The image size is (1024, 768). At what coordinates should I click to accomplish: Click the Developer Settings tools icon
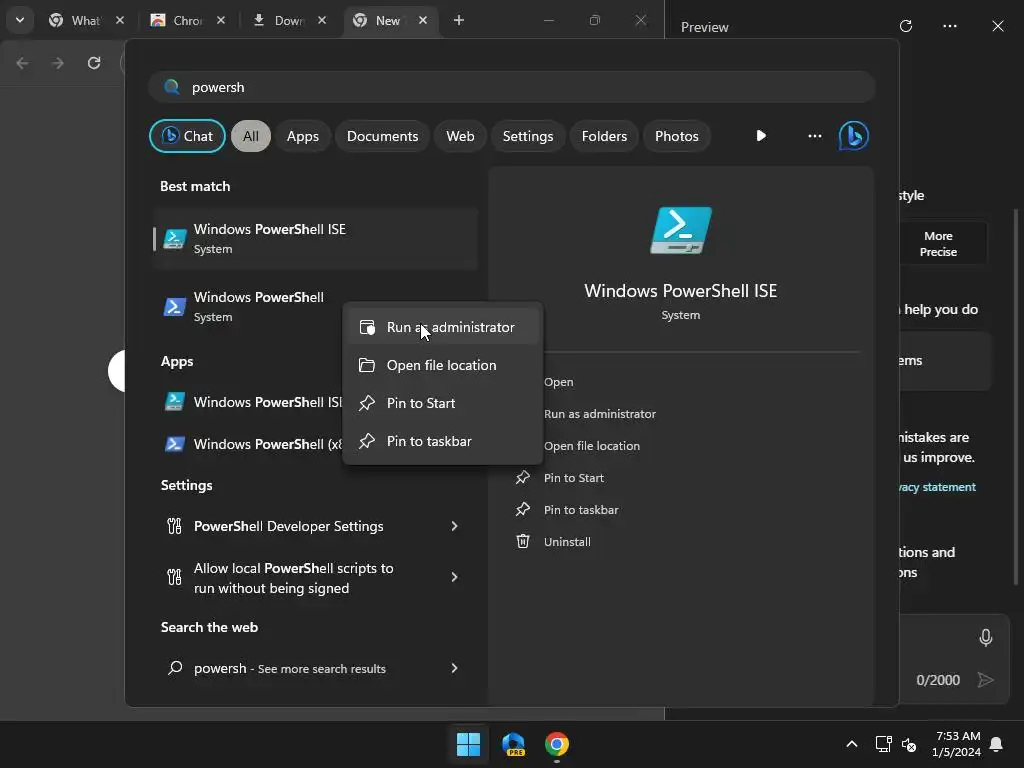[x=174, y=526]
